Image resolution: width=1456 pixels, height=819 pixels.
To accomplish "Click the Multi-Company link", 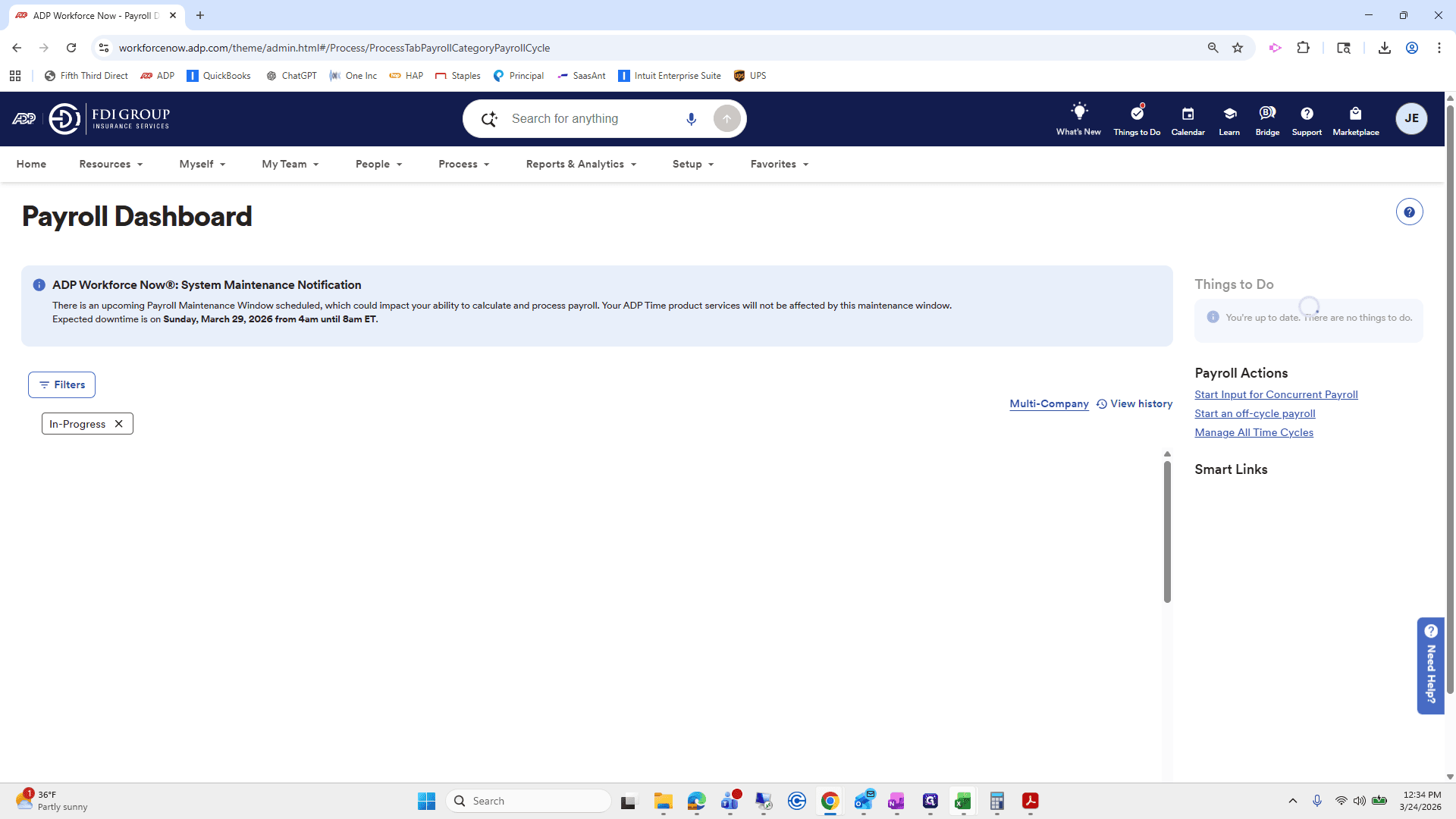I will click(1049, 403).
